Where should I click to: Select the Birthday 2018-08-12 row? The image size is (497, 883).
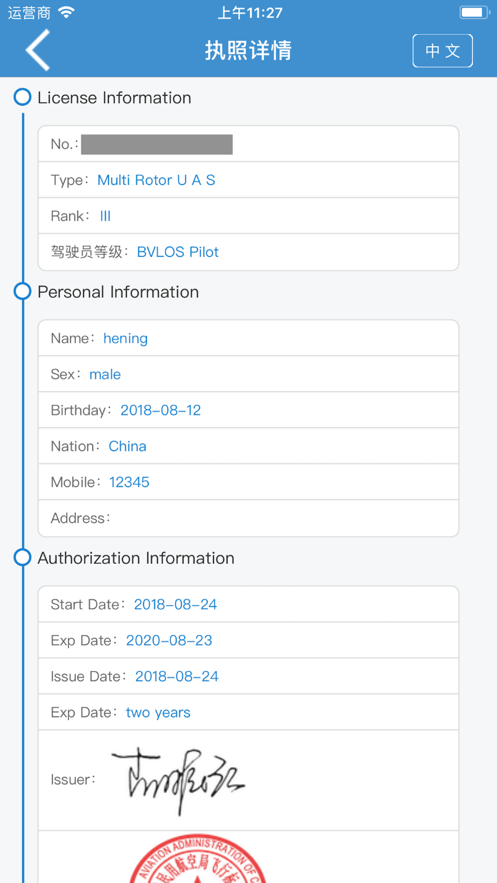point(248,410)
